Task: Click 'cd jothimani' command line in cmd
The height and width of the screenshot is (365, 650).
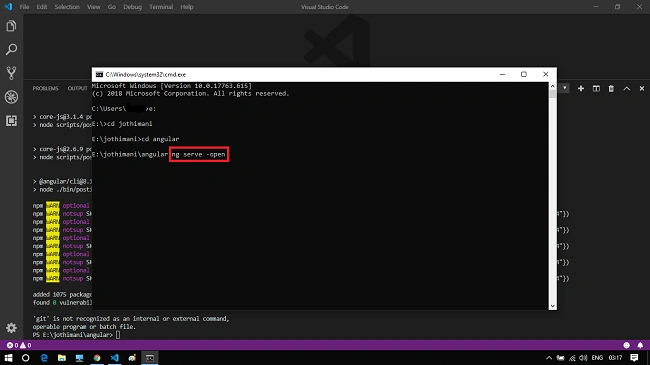Action: [x=122, y=124]
